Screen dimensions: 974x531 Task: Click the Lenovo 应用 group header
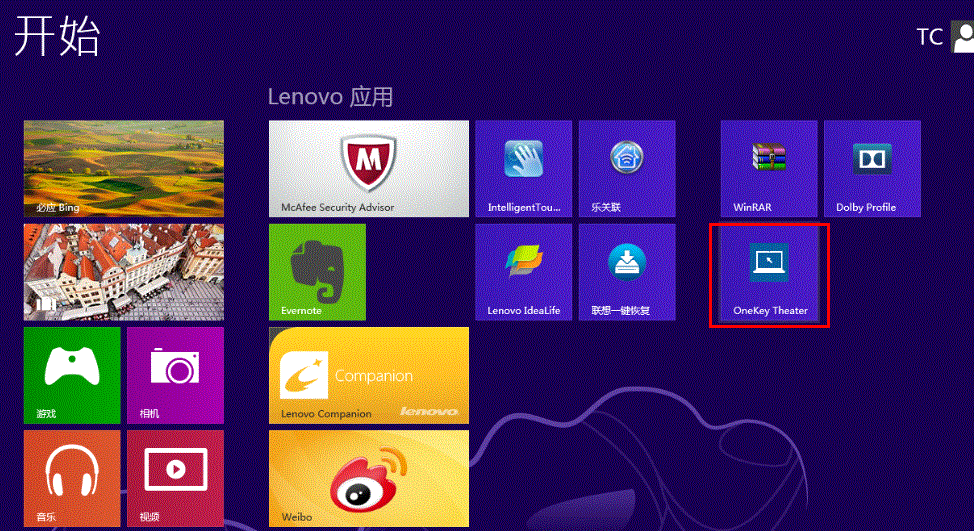tap(330, 97)
